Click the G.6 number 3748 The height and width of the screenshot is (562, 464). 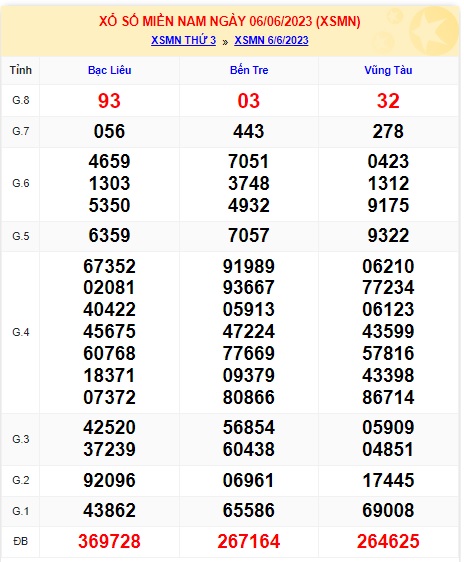249,184
